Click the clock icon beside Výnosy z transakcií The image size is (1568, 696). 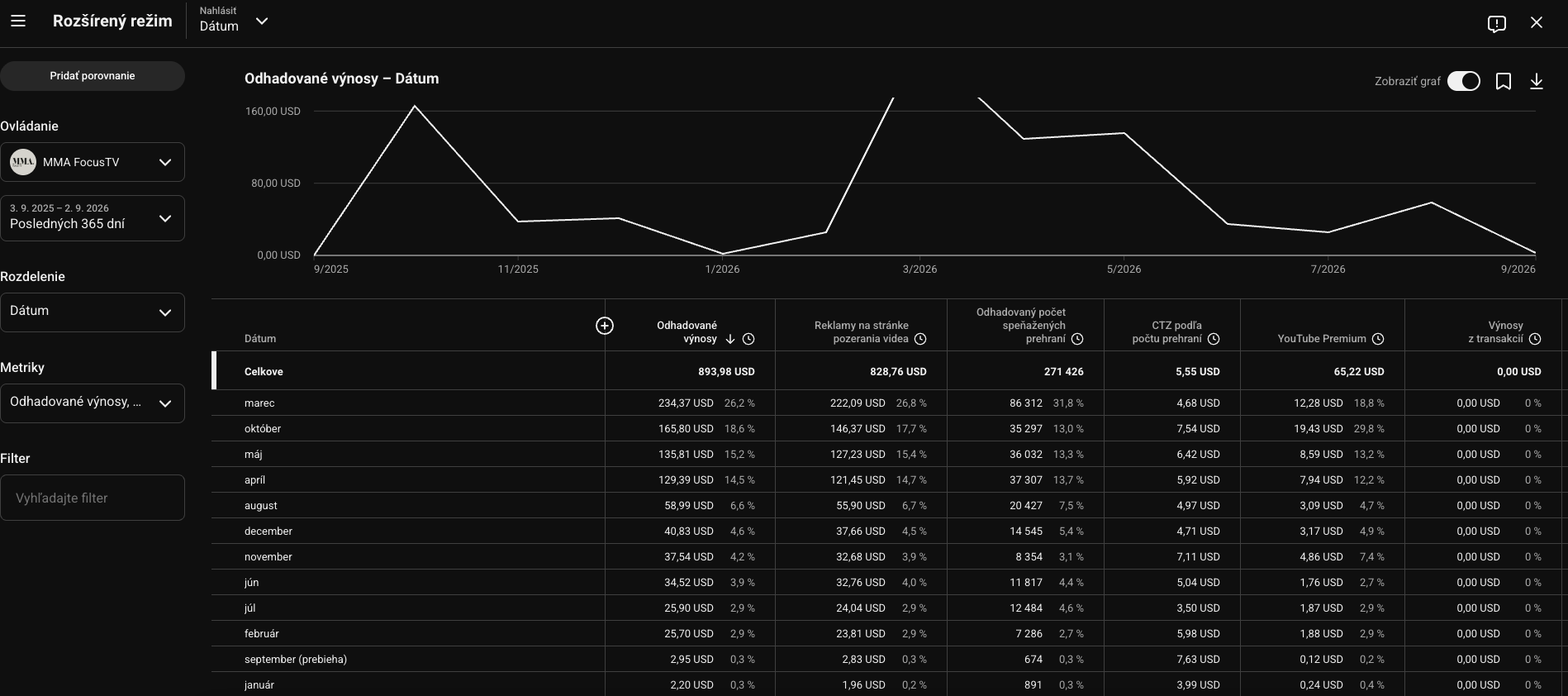pyautogui.click(x=1535, y=339)
